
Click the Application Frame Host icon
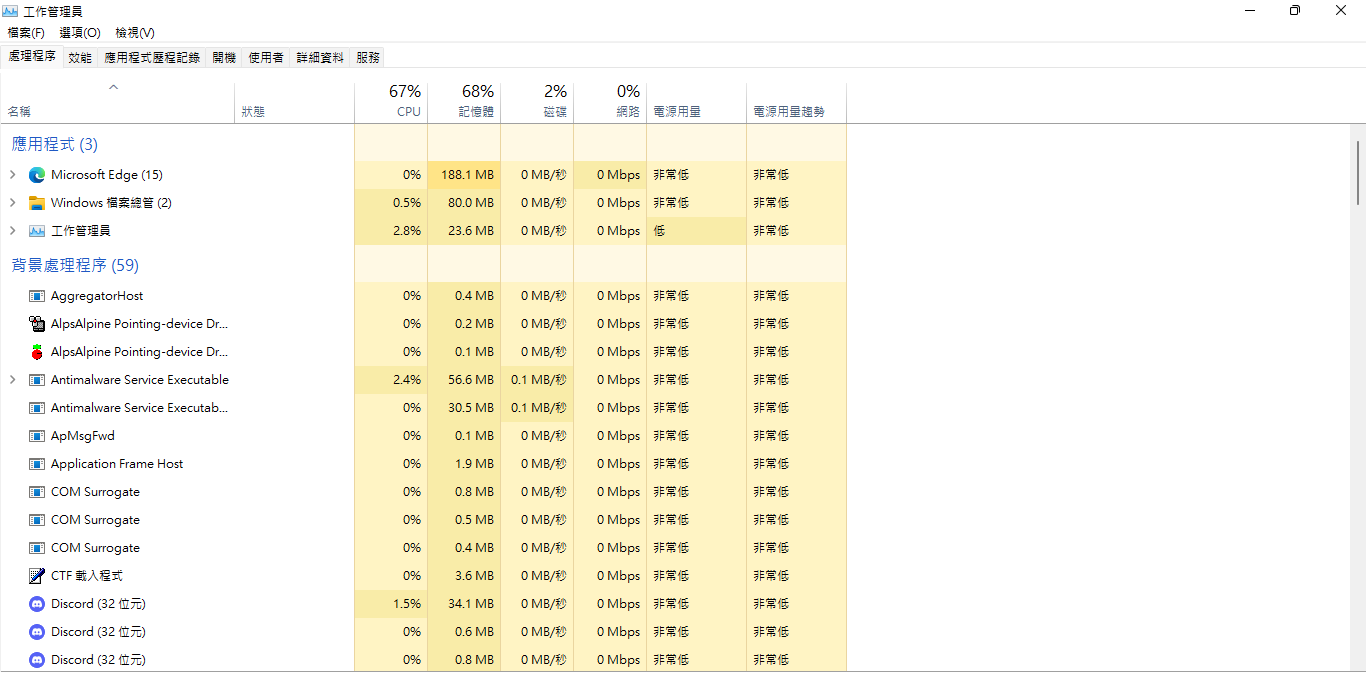(x=36, y=463)
